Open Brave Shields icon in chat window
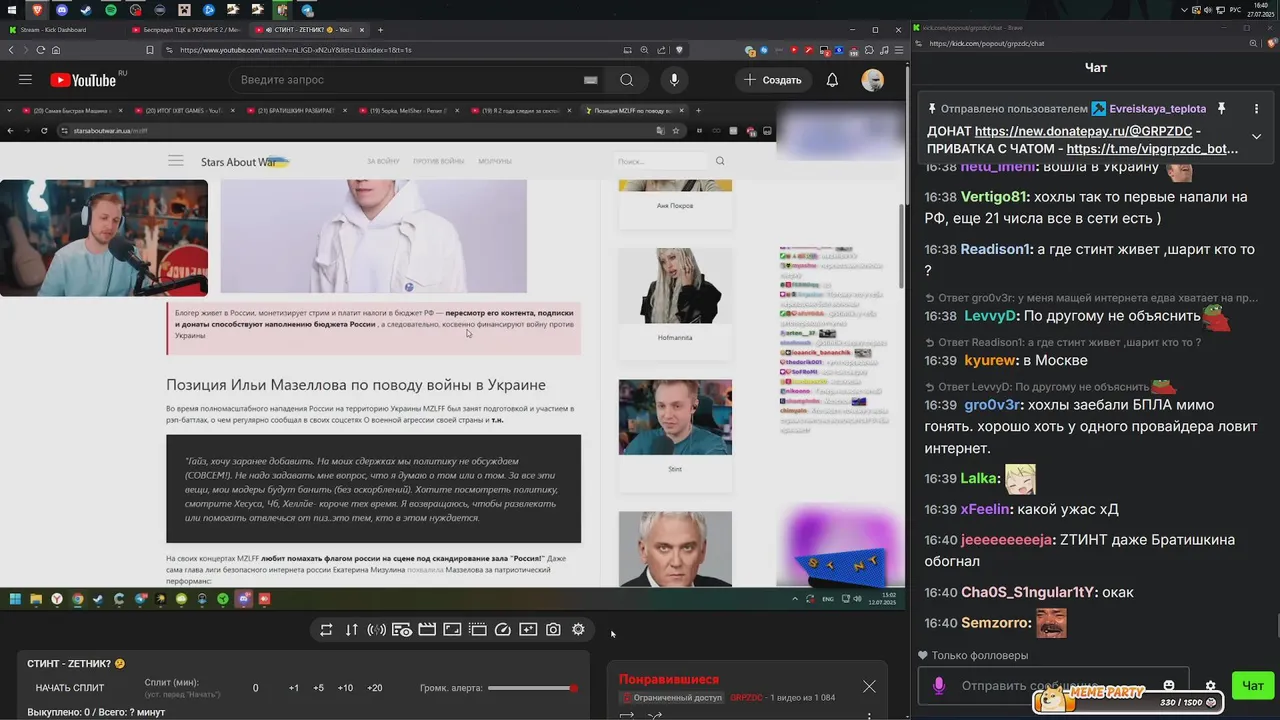The width and height of the screenshot is (1280, 720). [x=1272, y=43]
